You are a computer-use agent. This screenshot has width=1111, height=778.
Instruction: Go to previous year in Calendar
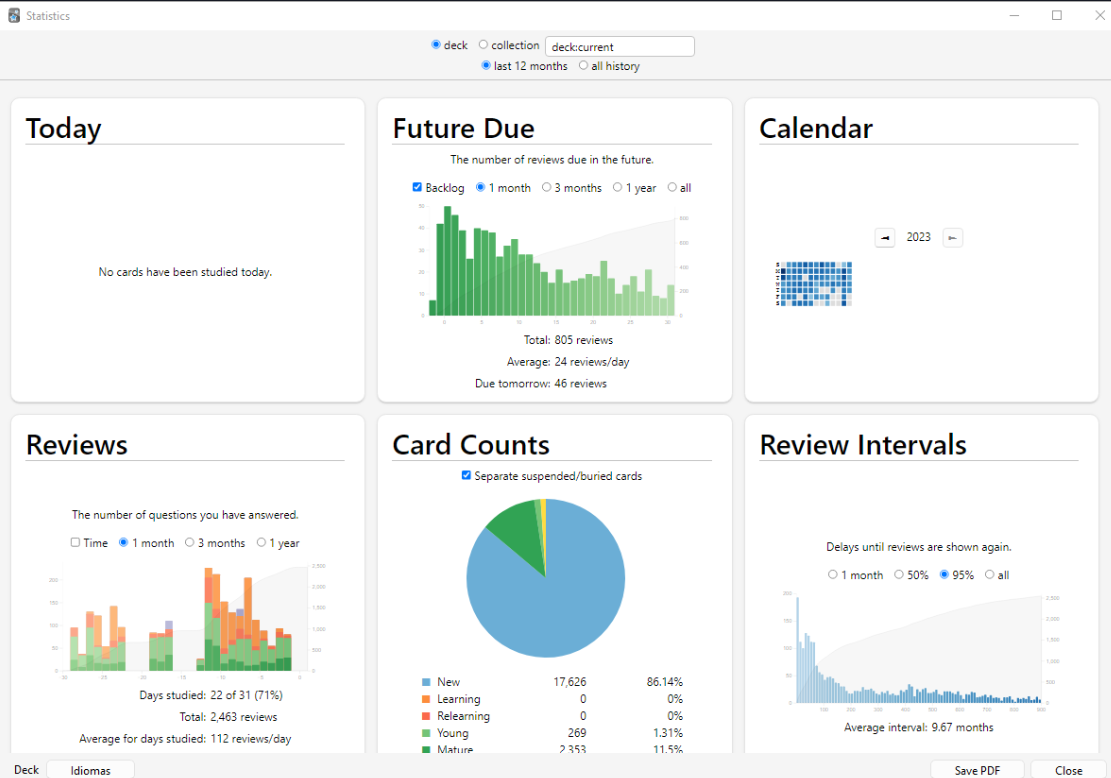[x=884, y=237]
